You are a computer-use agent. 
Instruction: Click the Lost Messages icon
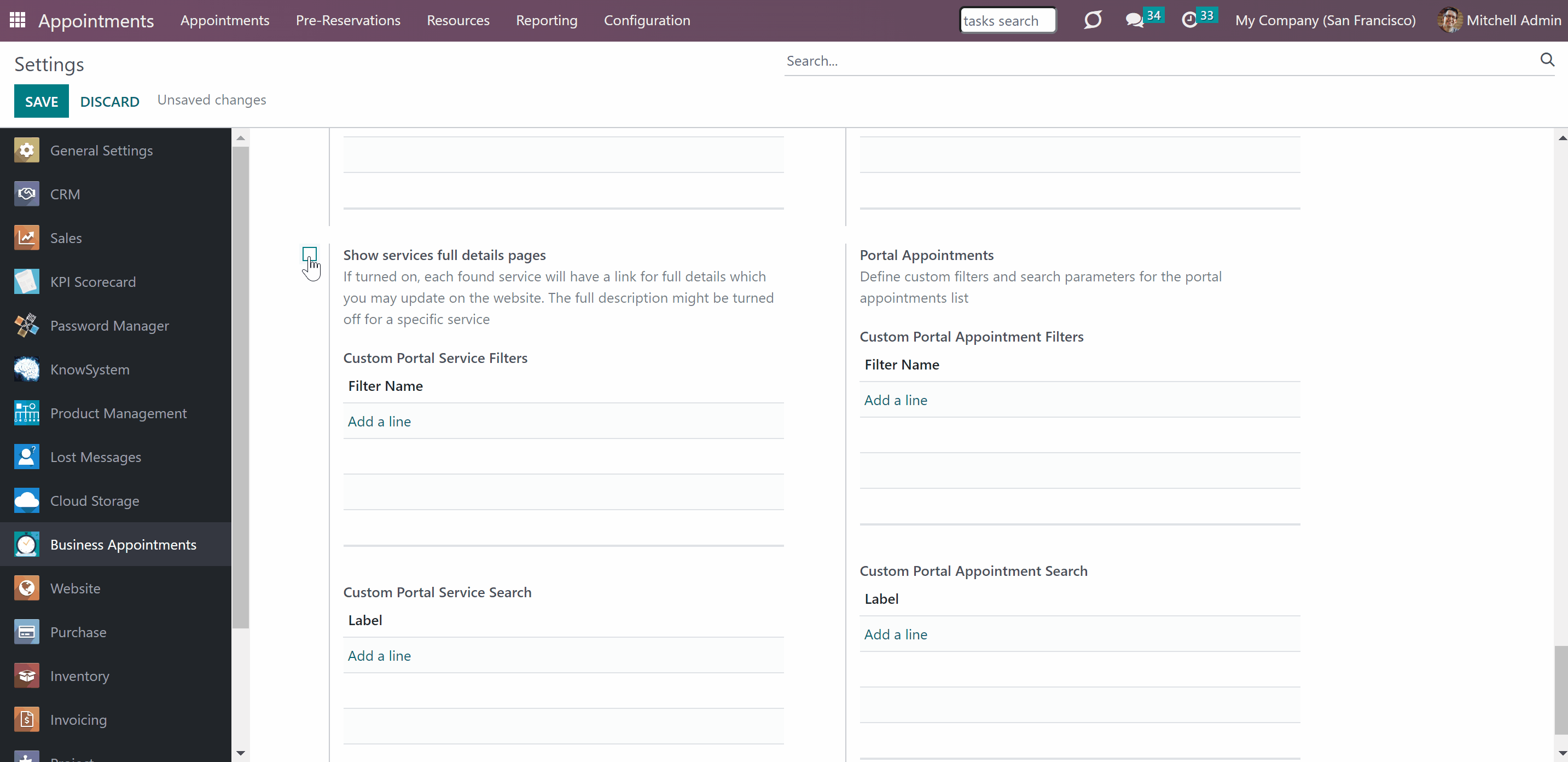pos(27,457)
